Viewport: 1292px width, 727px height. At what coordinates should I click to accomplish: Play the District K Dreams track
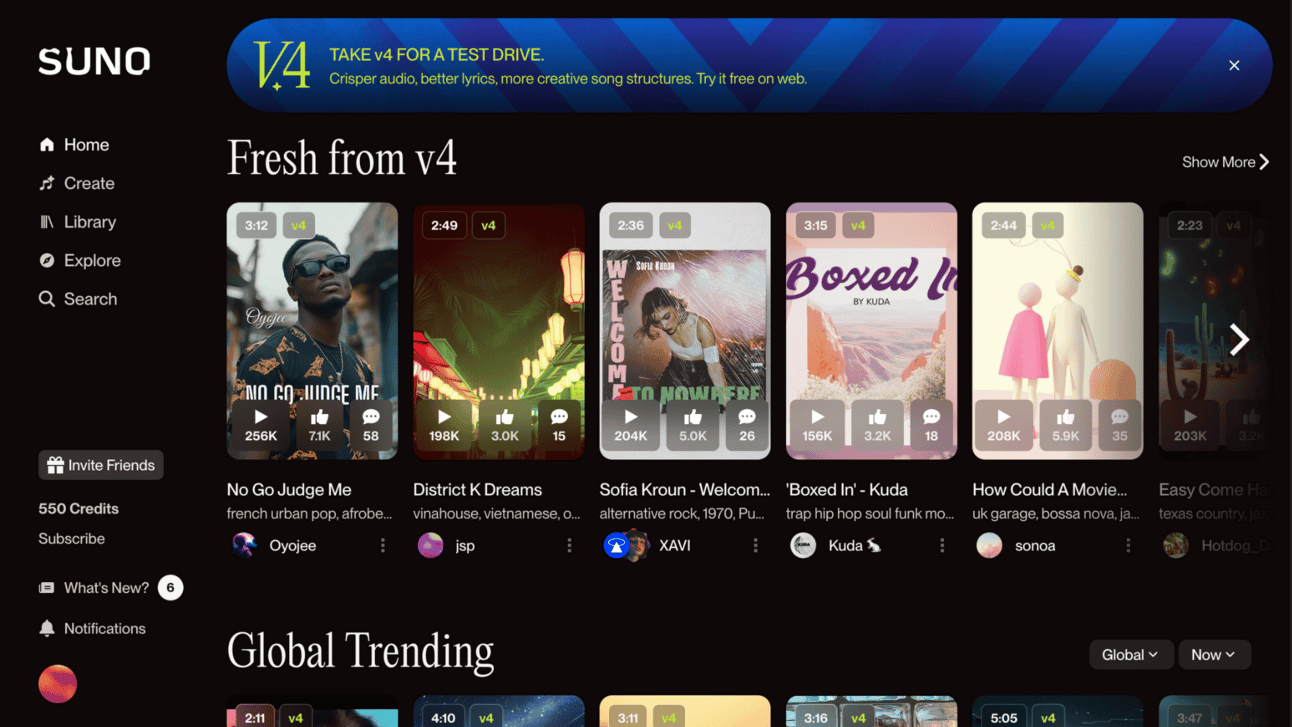click(444, 424)
